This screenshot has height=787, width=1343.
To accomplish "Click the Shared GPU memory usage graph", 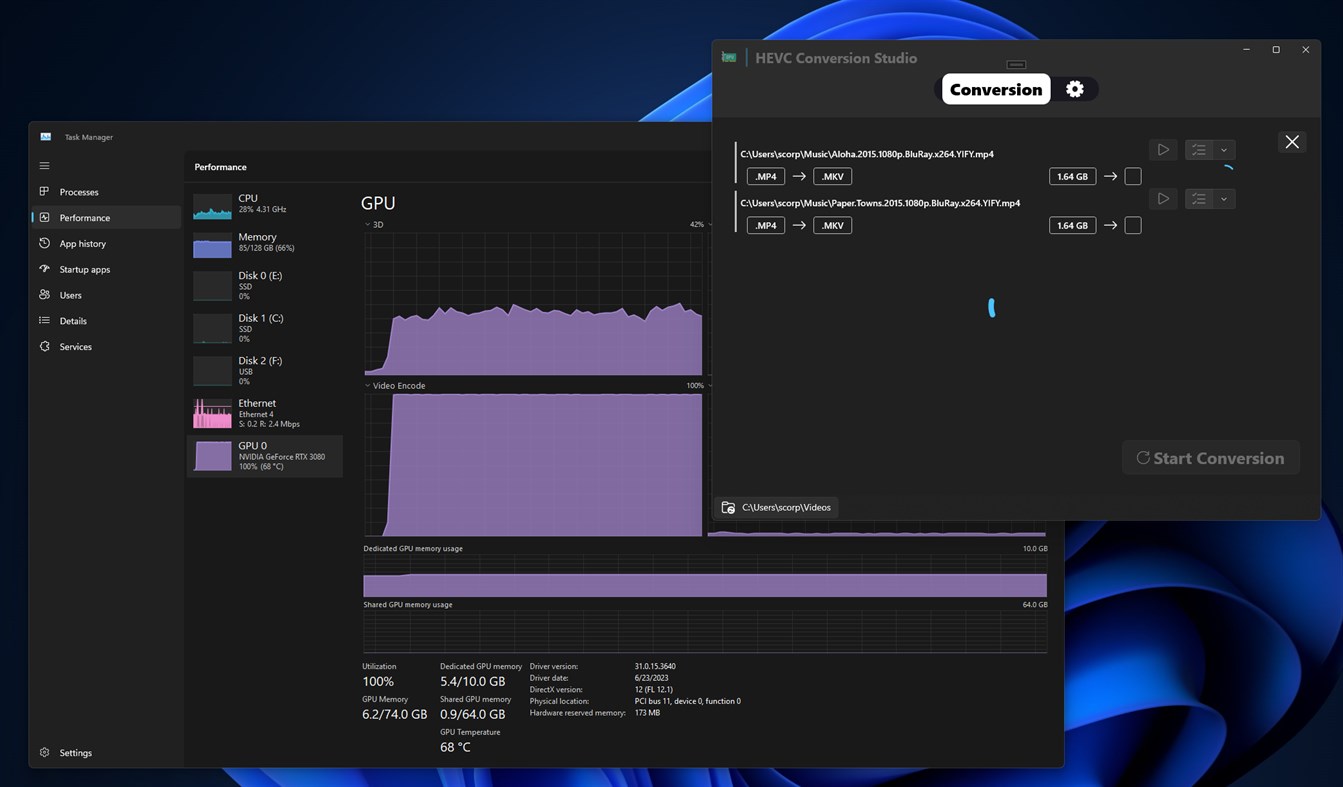I will [x=705, y=632].
